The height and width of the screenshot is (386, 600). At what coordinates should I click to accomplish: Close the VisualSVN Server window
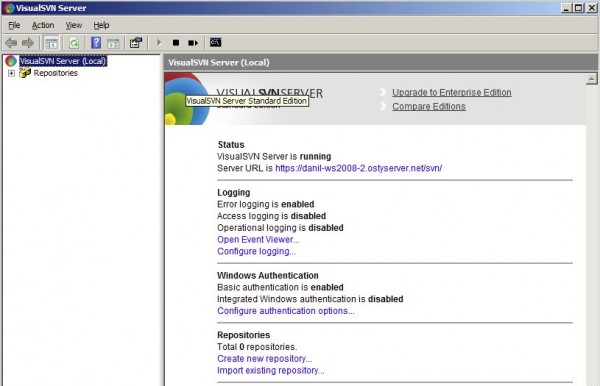tap(592, 8)
